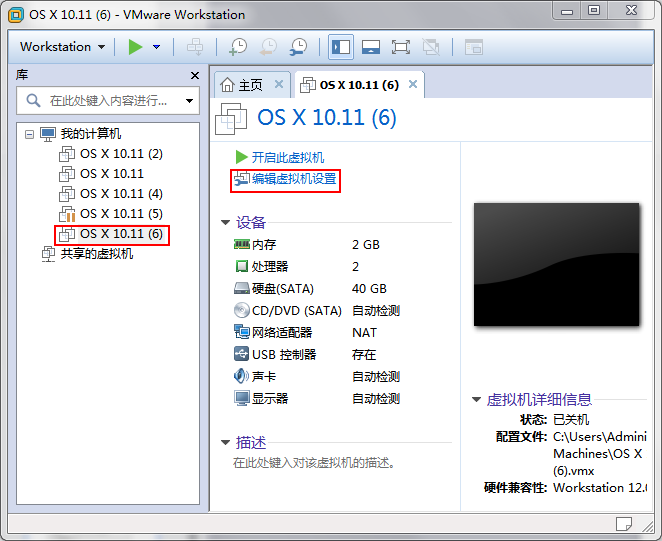Click the VMware Workstation title bar icon
The image size is (662, 541).
[16, 15]
